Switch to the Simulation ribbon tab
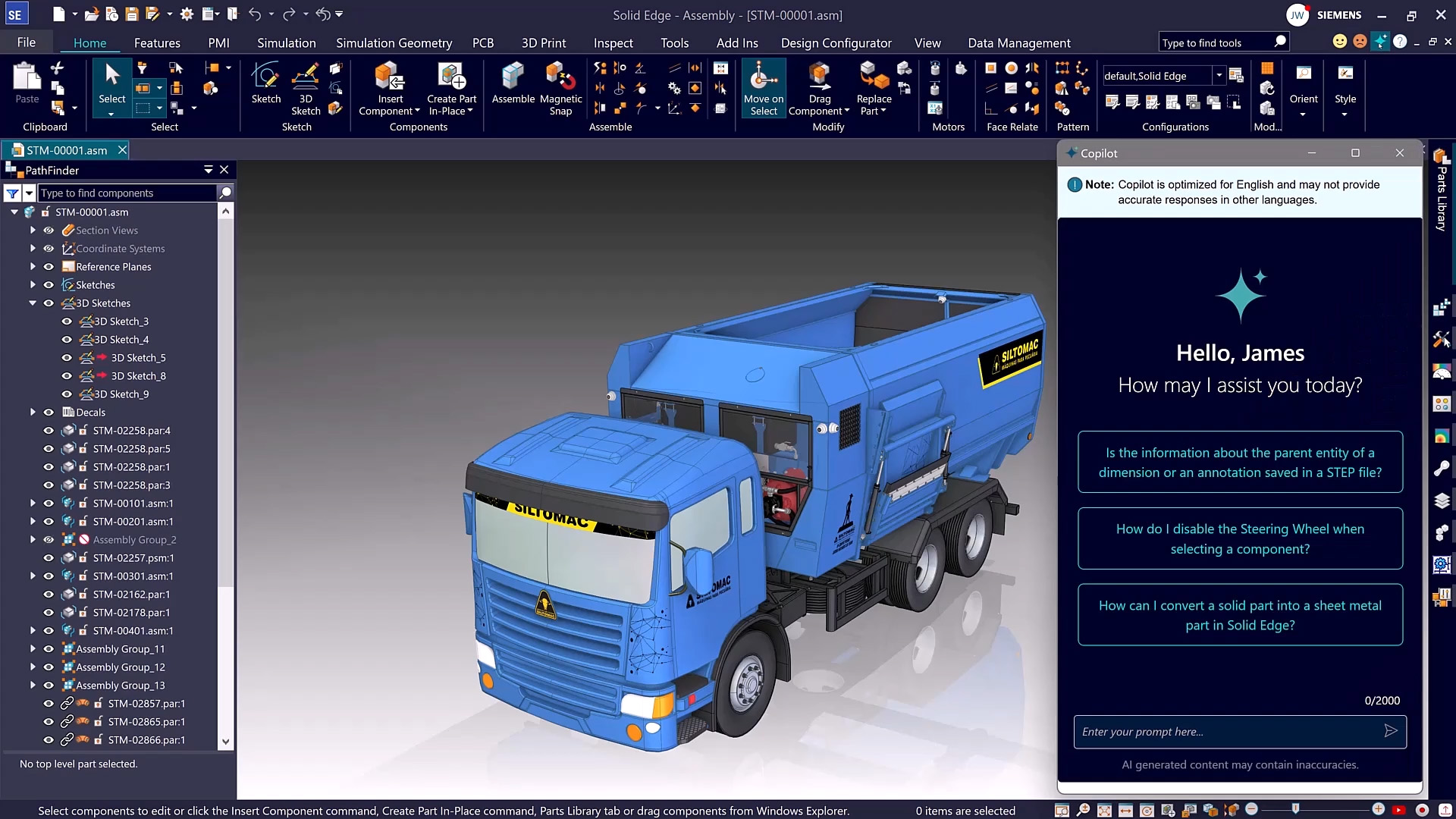The image size is (1456, 819). pyautogui.click(x=286, y=42)
